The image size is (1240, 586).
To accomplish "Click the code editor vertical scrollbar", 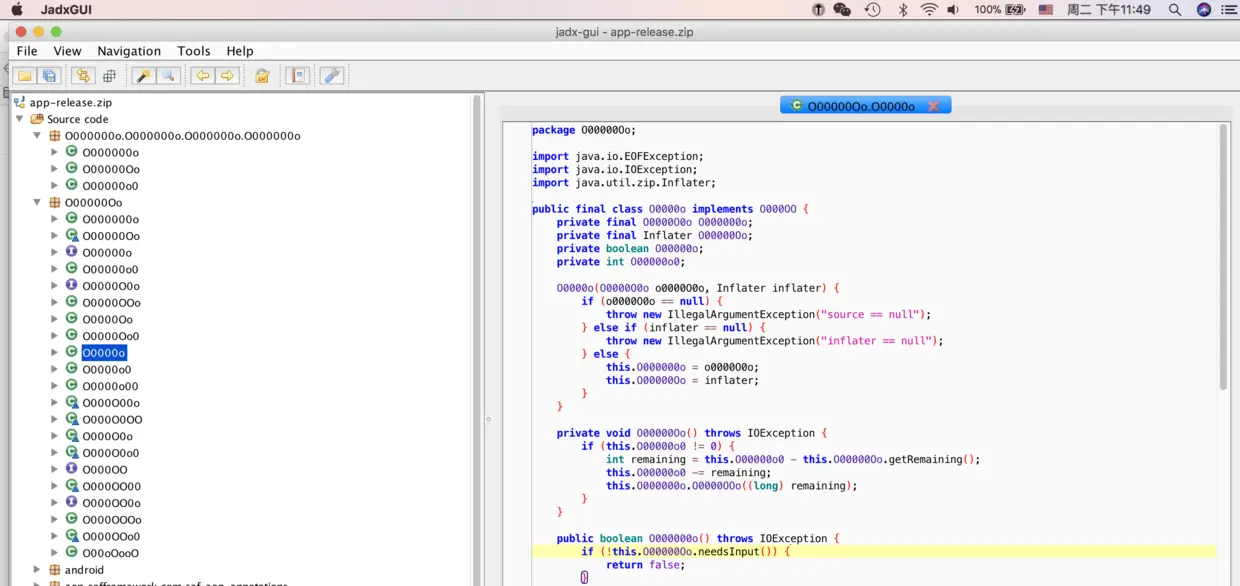I will (1224, 256).
